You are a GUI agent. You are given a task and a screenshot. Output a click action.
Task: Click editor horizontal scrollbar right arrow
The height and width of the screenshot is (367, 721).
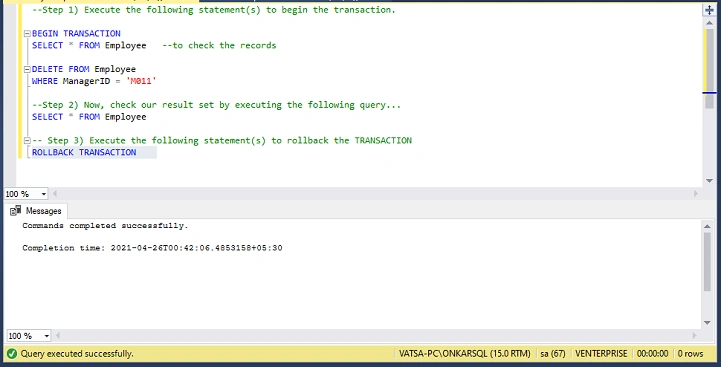click(x=696, y=194)
